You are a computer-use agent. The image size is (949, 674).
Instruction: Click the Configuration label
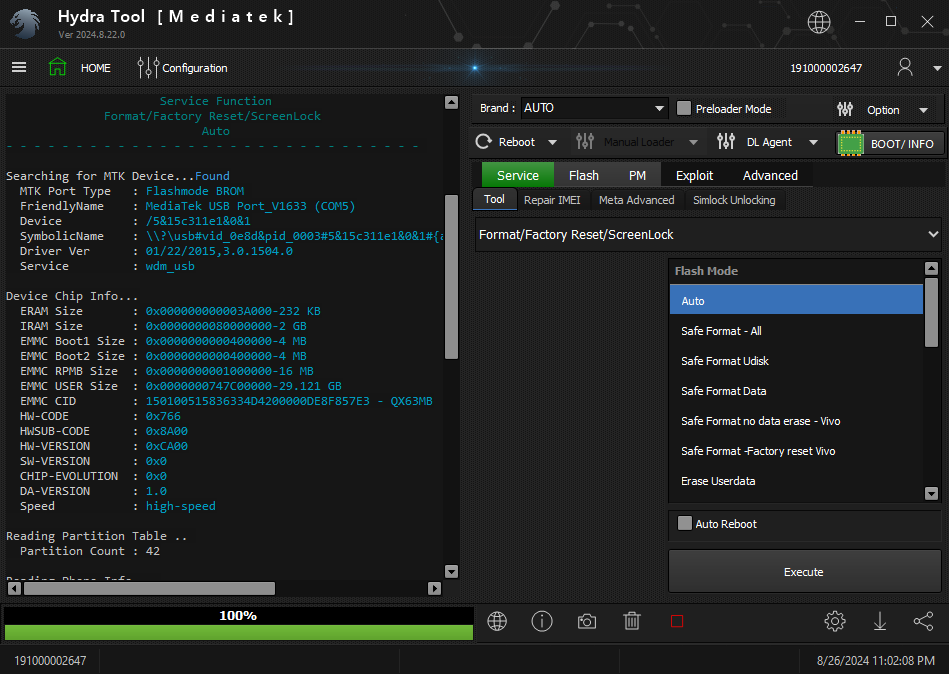194,68
